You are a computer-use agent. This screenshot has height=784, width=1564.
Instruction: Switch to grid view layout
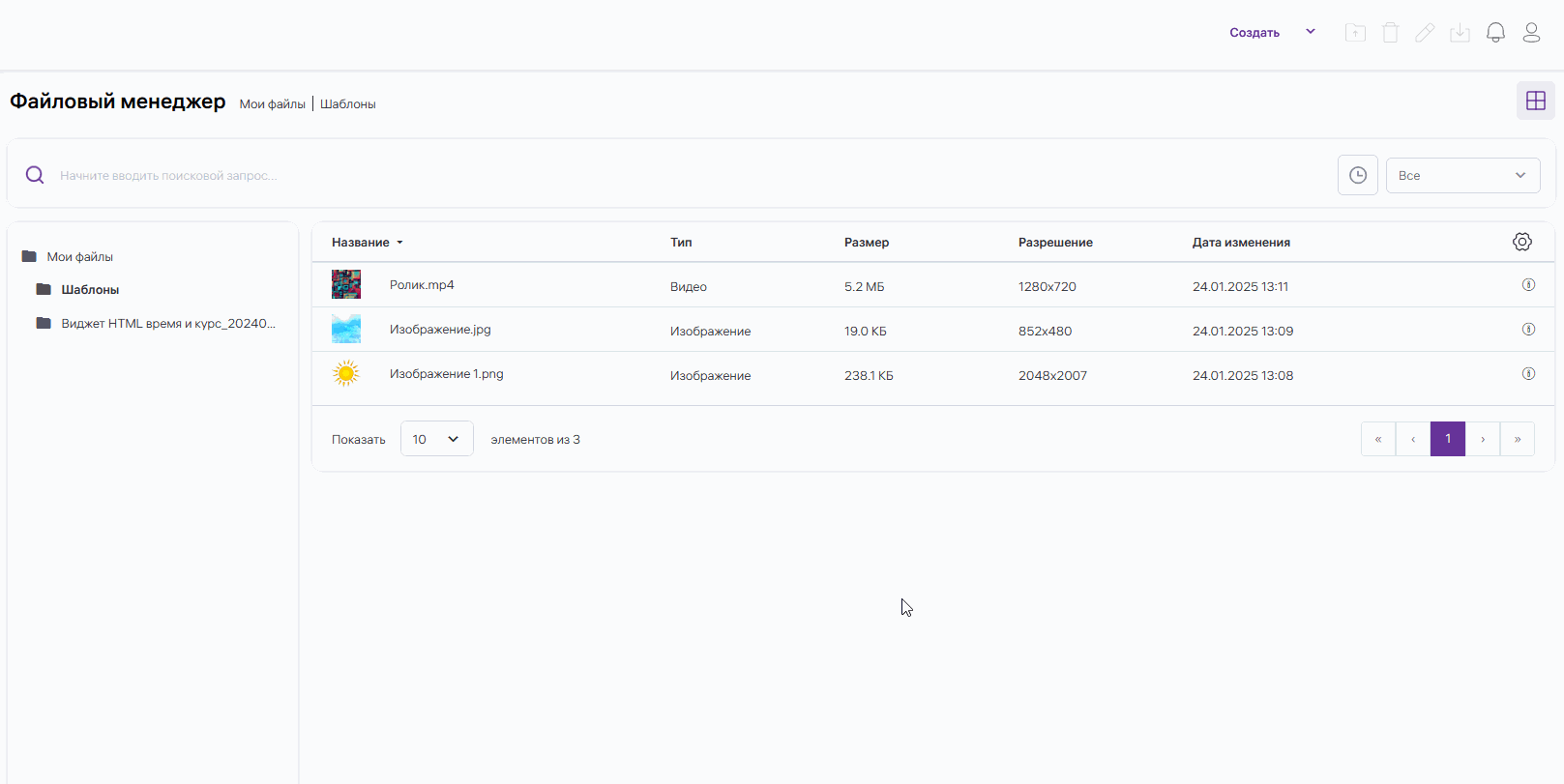coord(1535,101)
